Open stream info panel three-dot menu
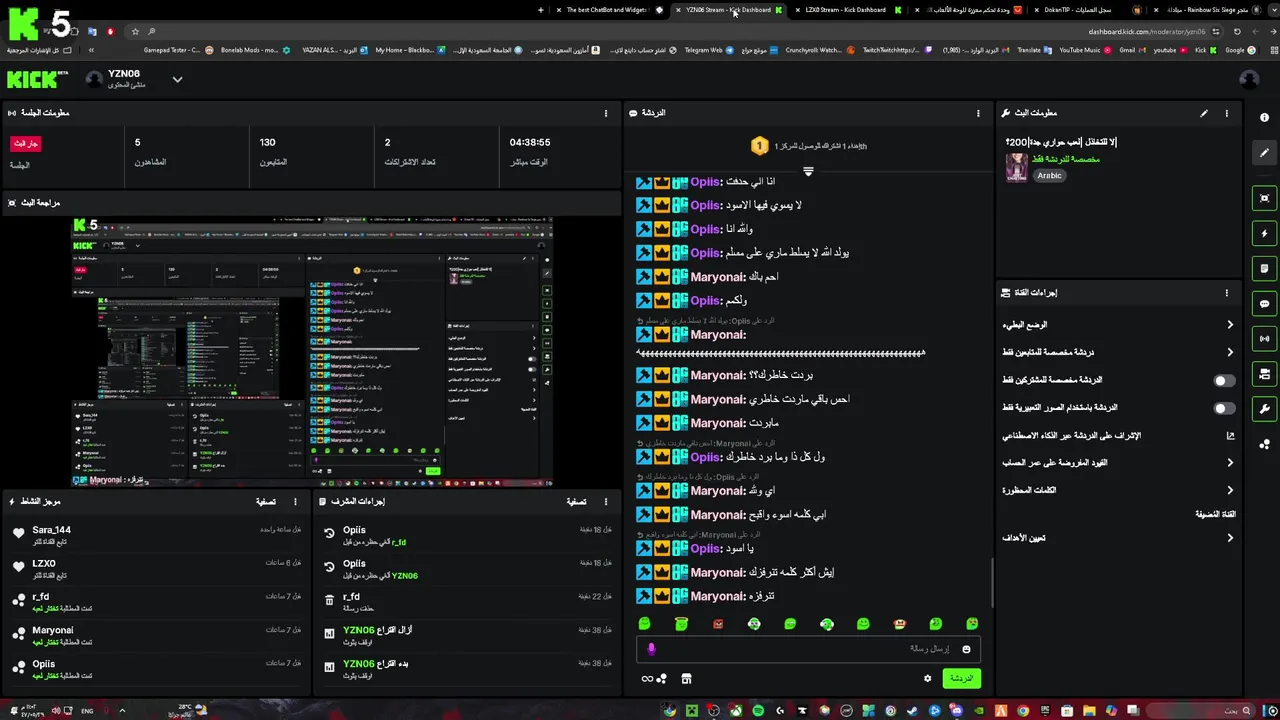This screenshot has width=1280, height=720. 1227,113
